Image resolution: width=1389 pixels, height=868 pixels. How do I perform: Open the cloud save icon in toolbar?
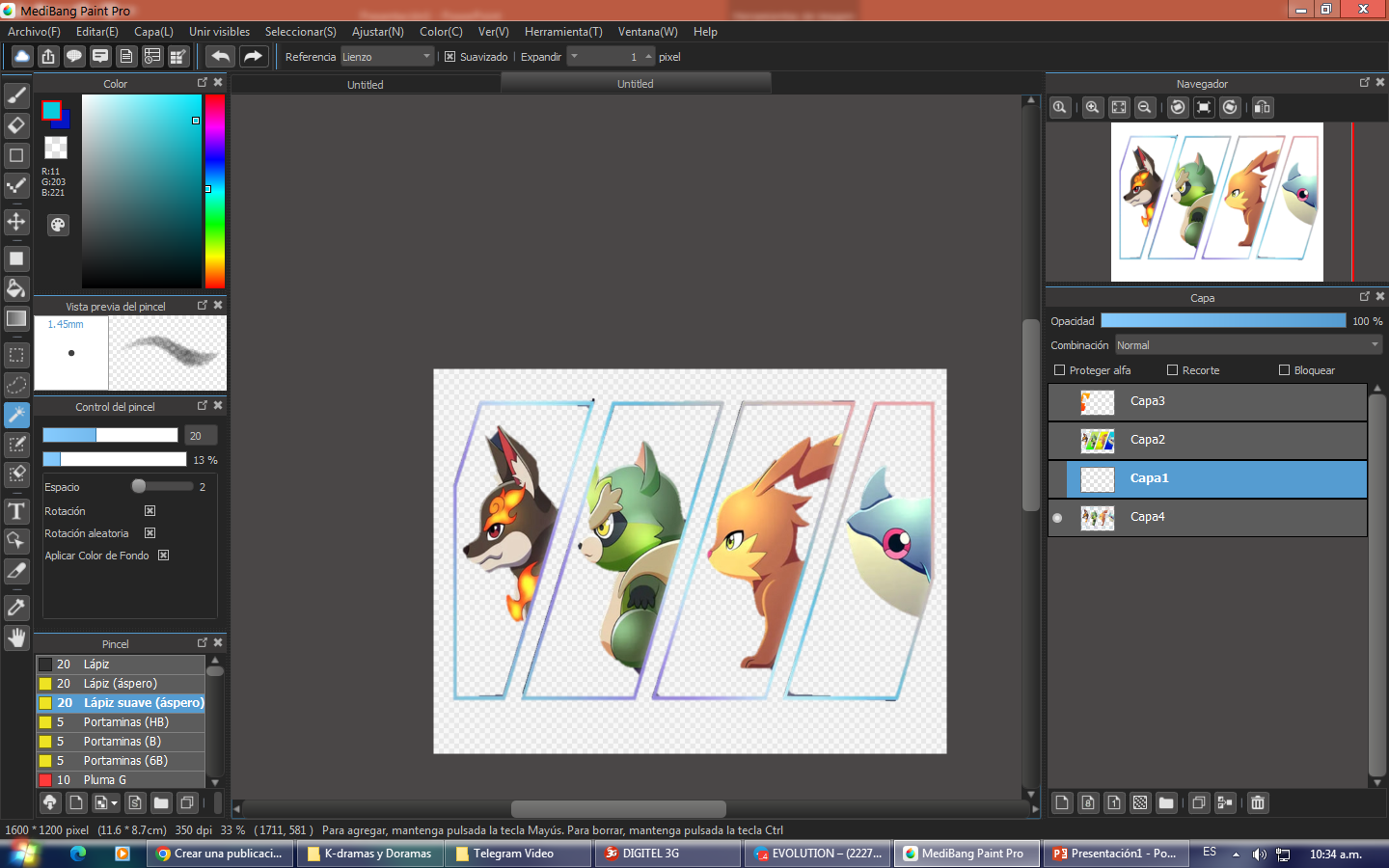tap(21, 56)
